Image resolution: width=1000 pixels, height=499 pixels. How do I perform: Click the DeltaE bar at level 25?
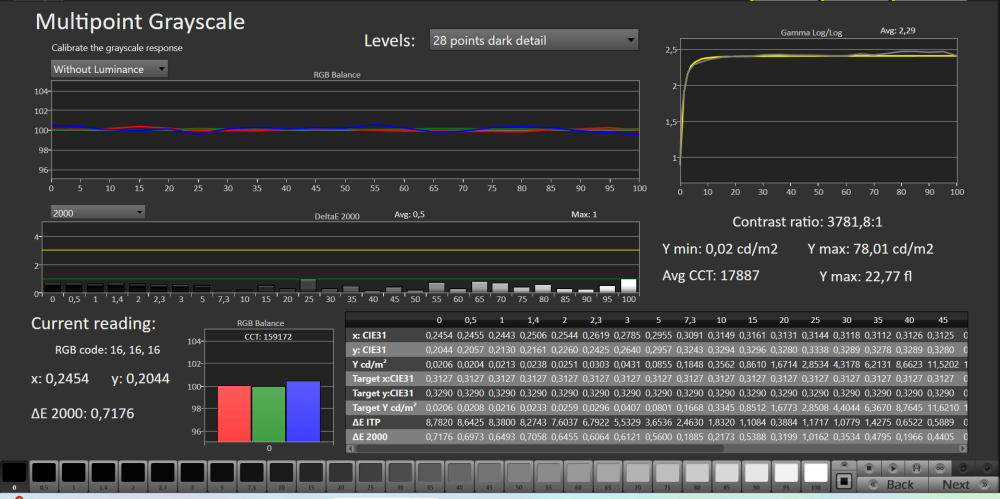pyautogui.click(x=308, y=285)
